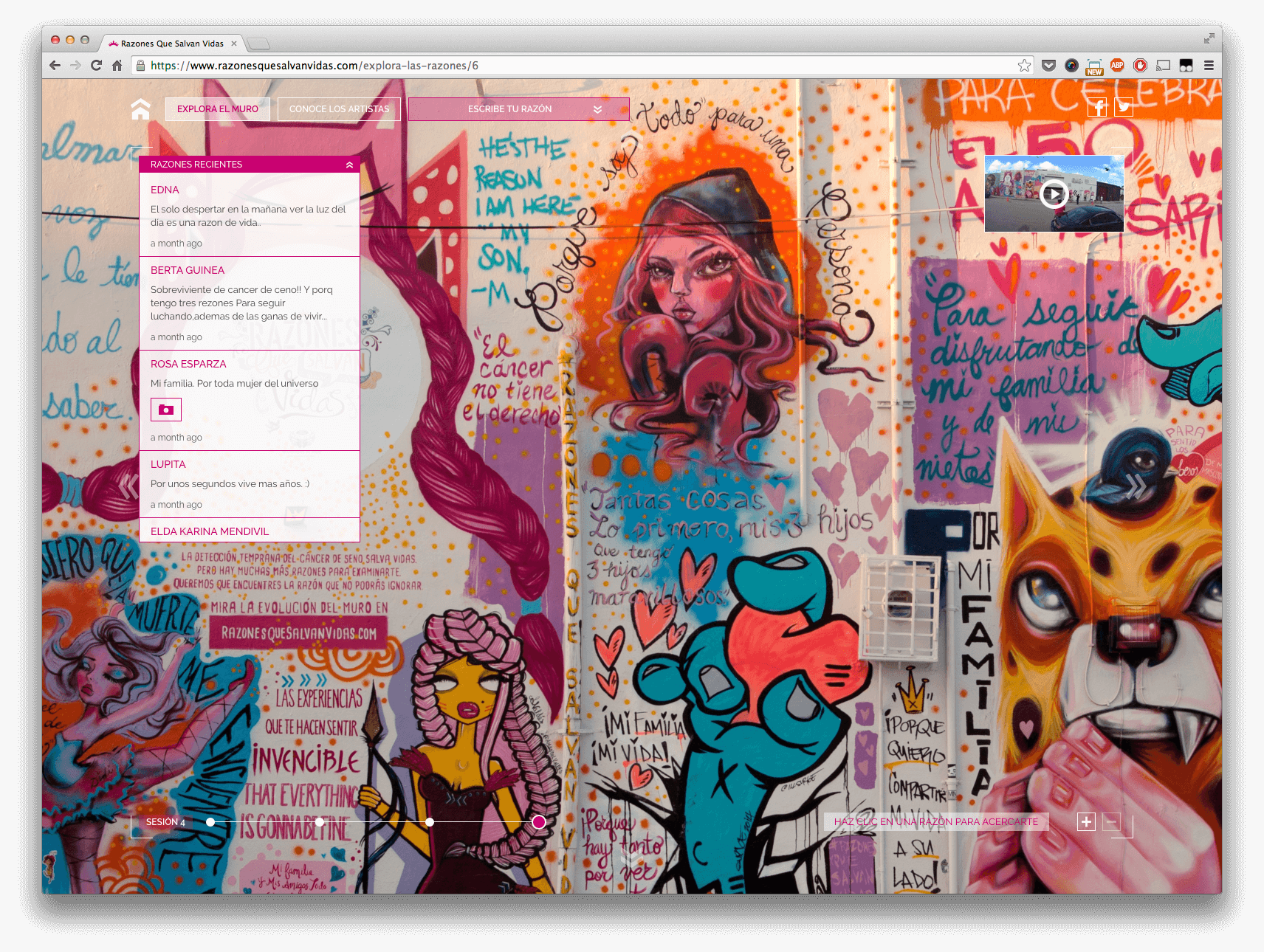Open a new browser tab

pyautogui.click(x=258, y=44)
